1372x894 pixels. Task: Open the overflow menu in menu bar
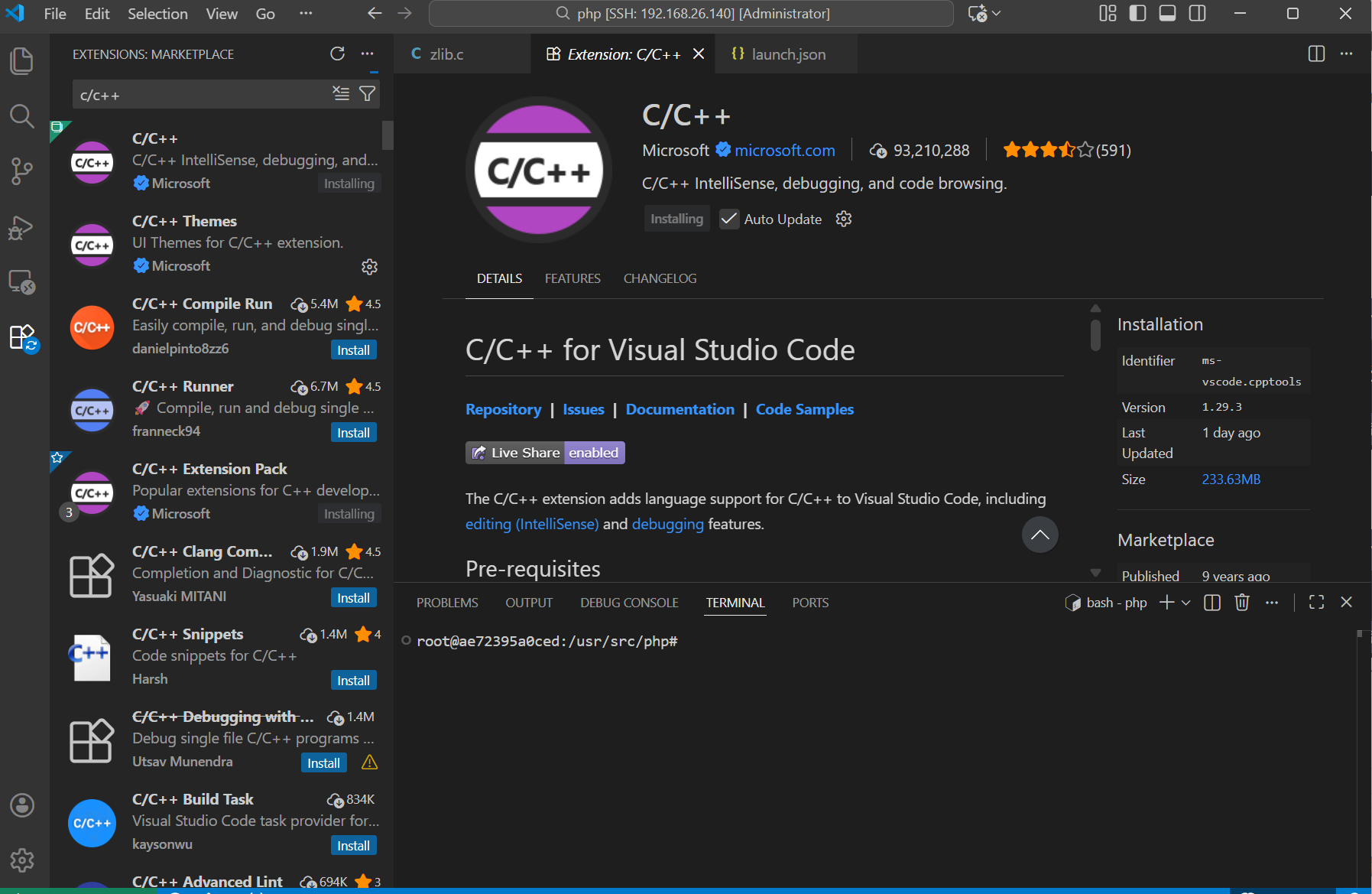[x=306, y=13]
